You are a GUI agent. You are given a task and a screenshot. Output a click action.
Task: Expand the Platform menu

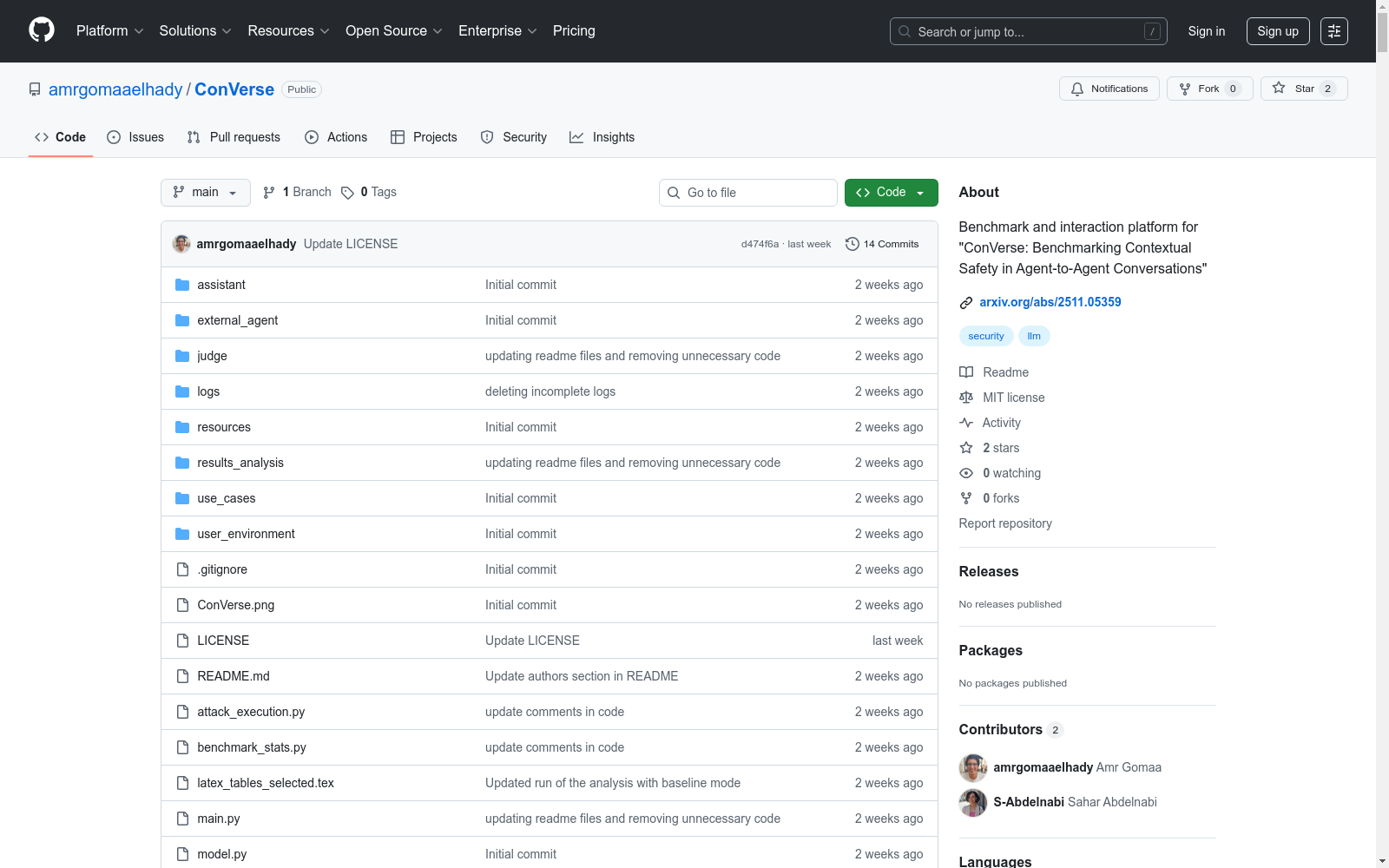tap(110, 31)
